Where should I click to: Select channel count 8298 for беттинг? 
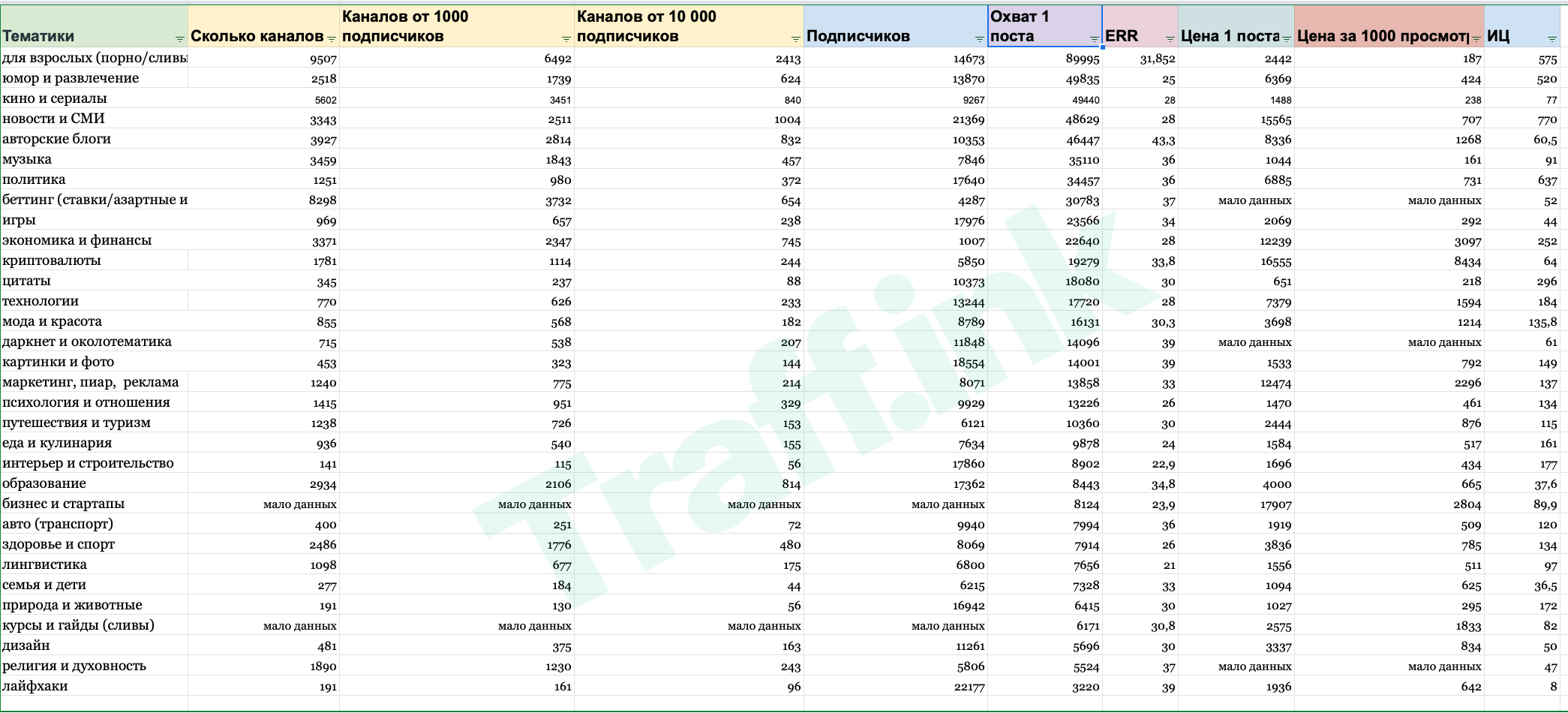pos(263,200)
